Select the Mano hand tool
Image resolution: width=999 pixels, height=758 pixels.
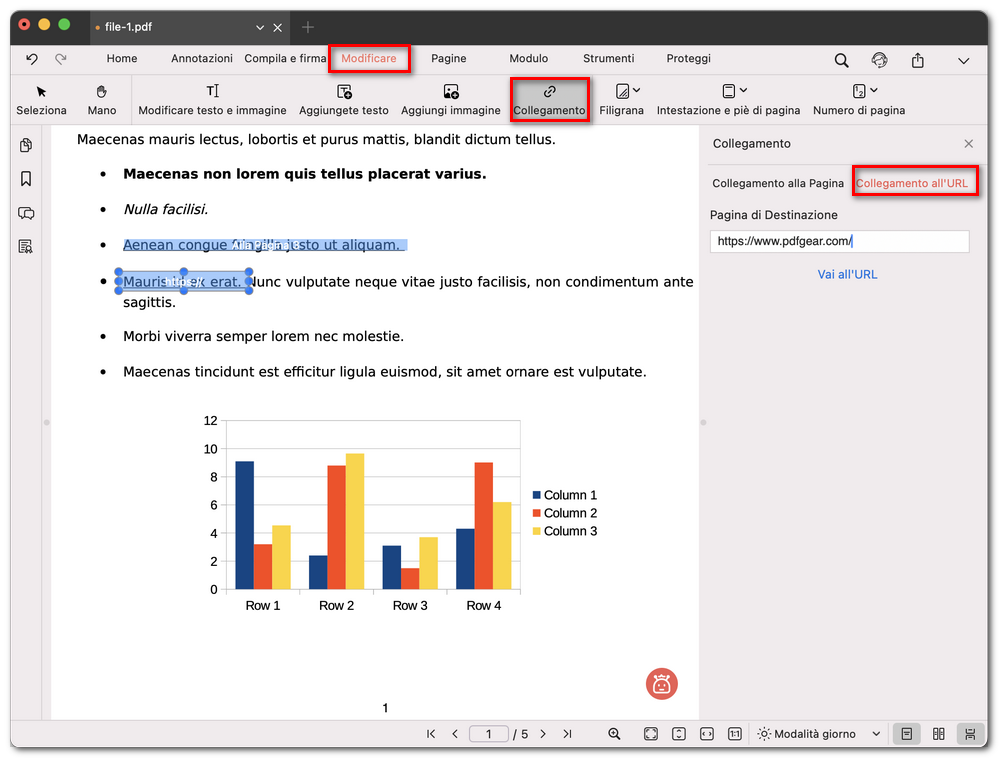click(x=102, y=92)
